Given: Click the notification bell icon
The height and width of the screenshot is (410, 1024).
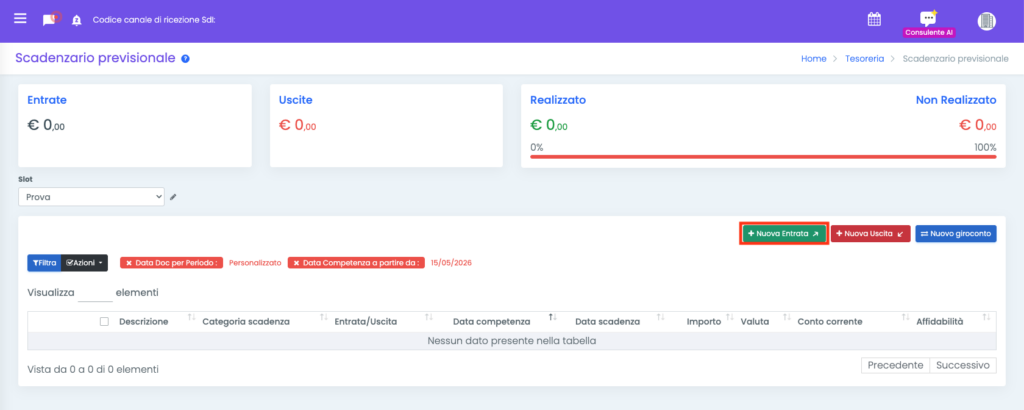Looking at the screenshot, I should point(76,20).
